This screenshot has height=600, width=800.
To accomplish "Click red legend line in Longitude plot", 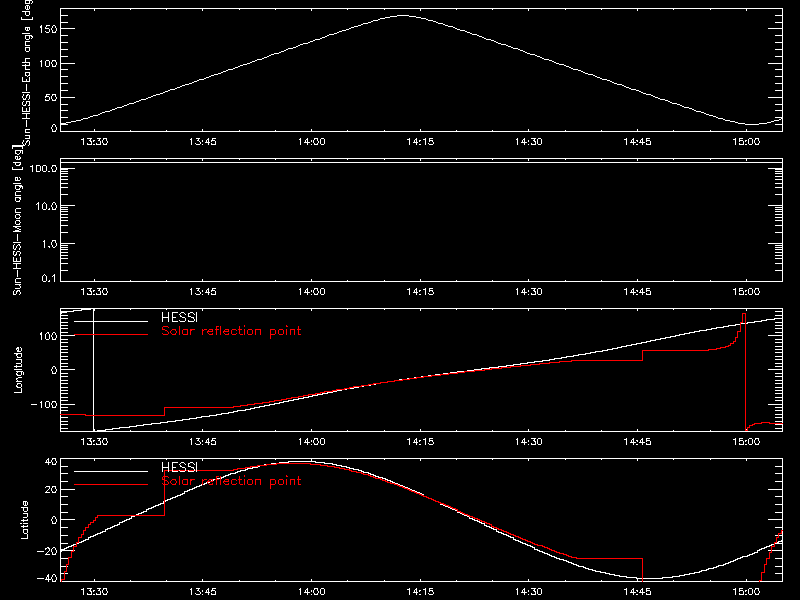I will [111, 335].
